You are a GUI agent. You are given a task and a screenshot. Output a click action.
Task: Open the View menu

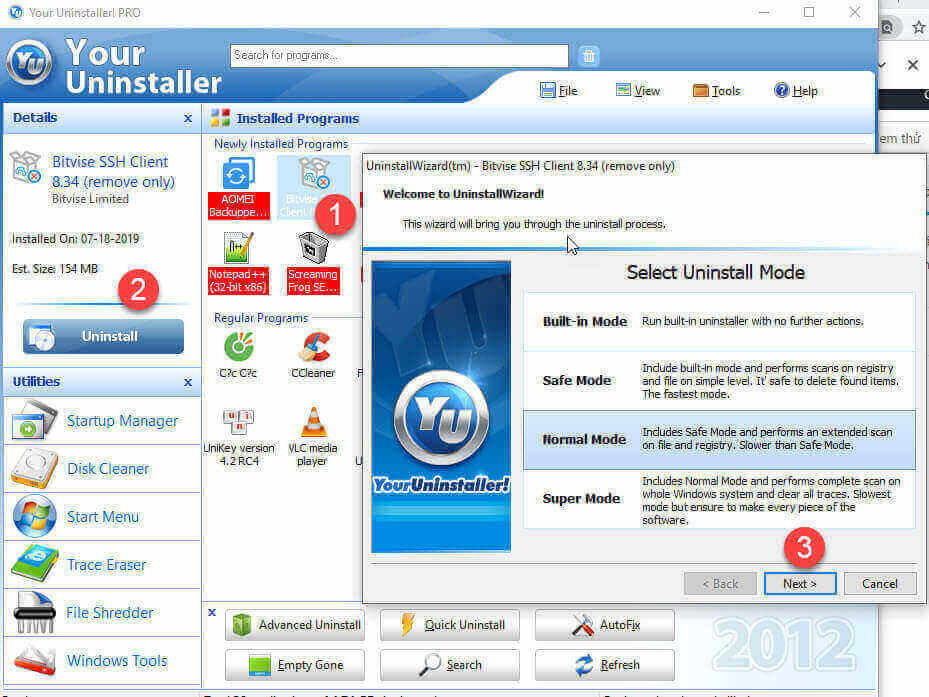[638, 91]
